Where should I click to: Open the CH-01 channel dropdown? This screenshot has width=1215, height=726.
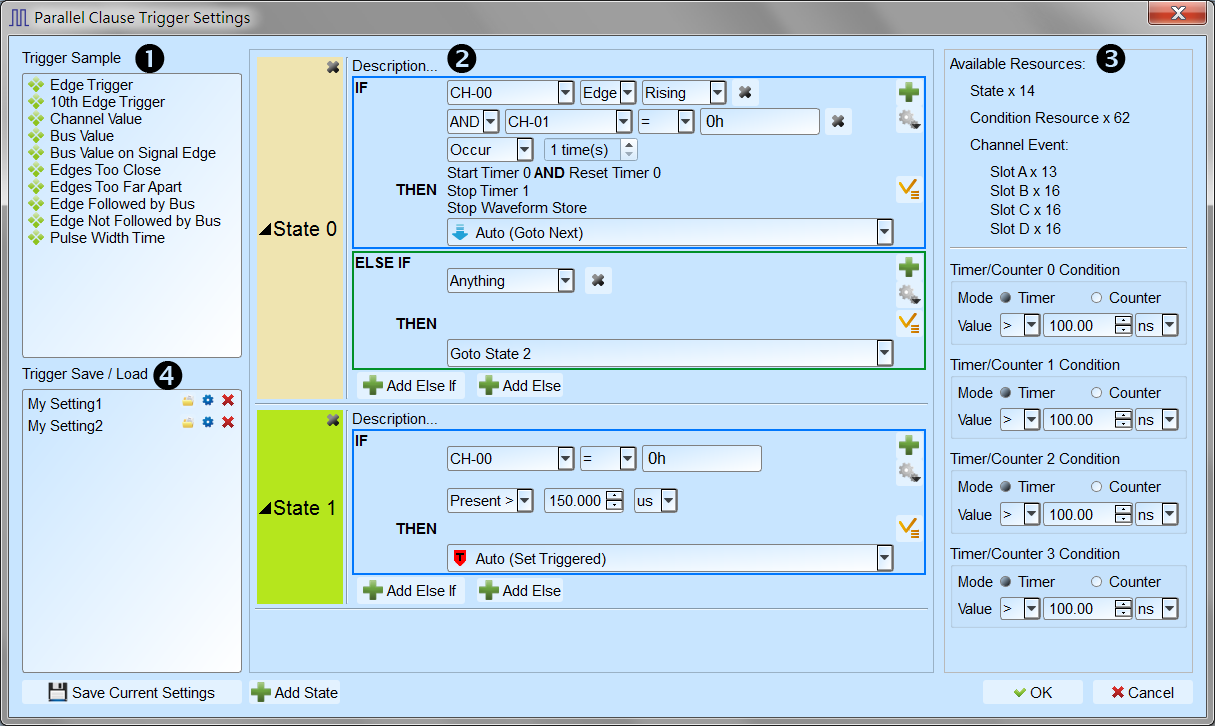coord(624,122)
